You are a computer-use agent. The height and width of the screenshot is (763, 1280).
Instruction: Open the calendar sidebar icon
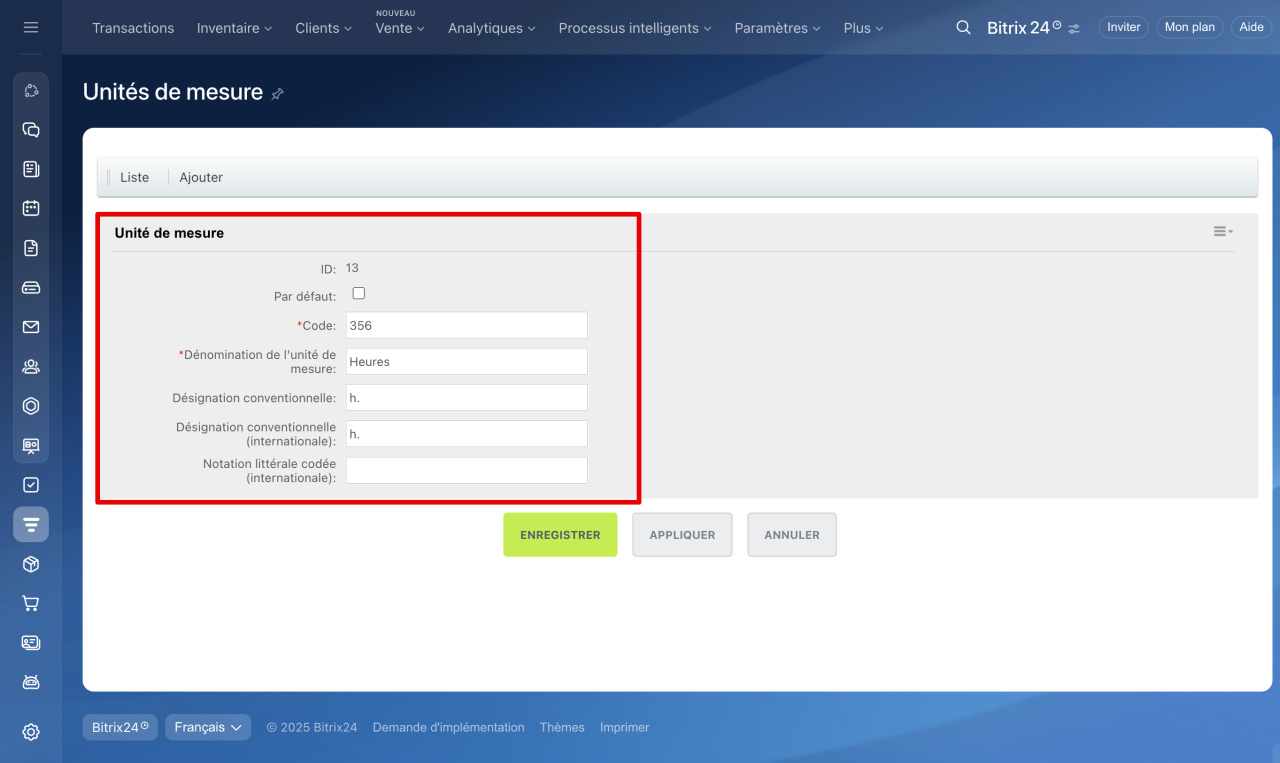point(31,209)
